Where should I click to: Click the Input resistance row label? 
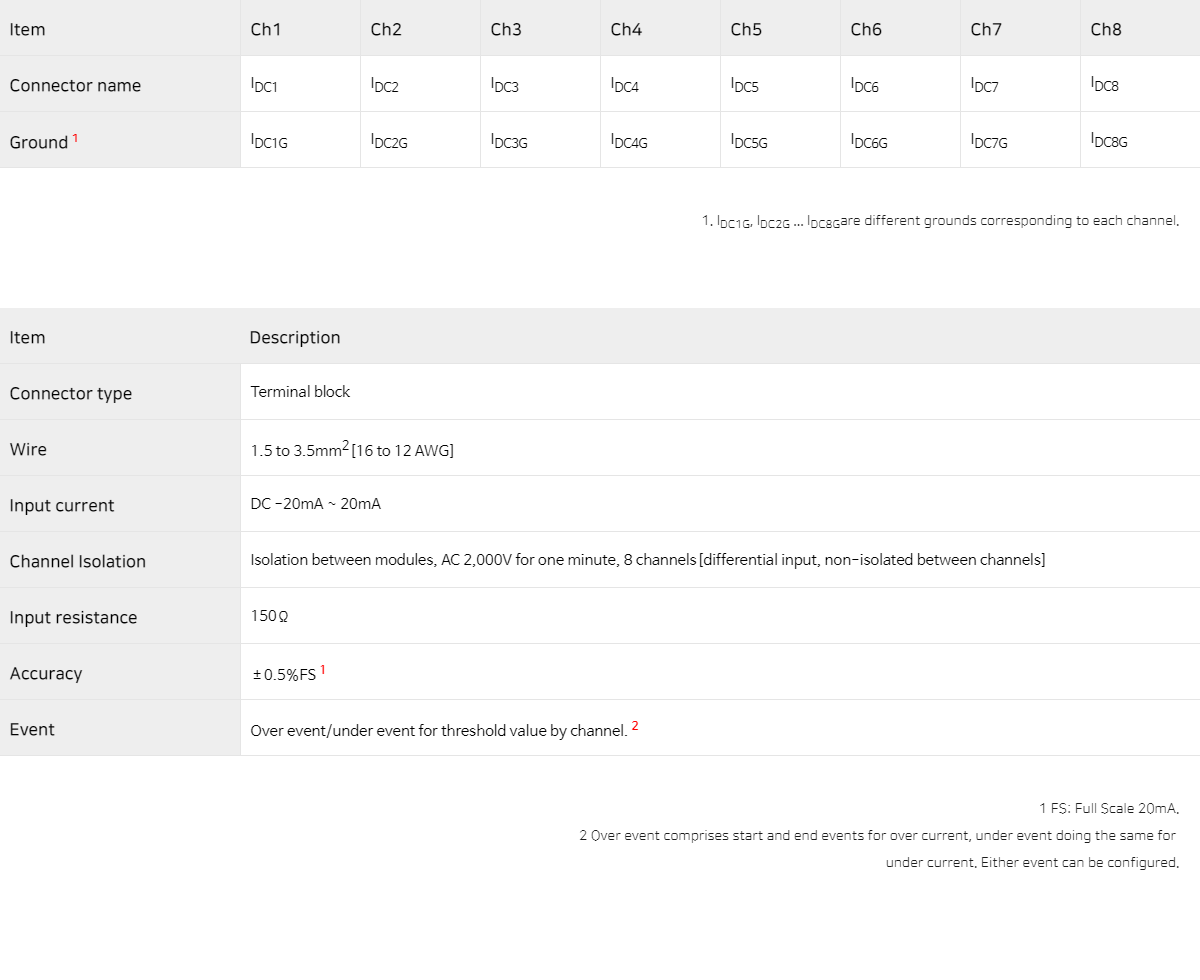tap(73, 617)
